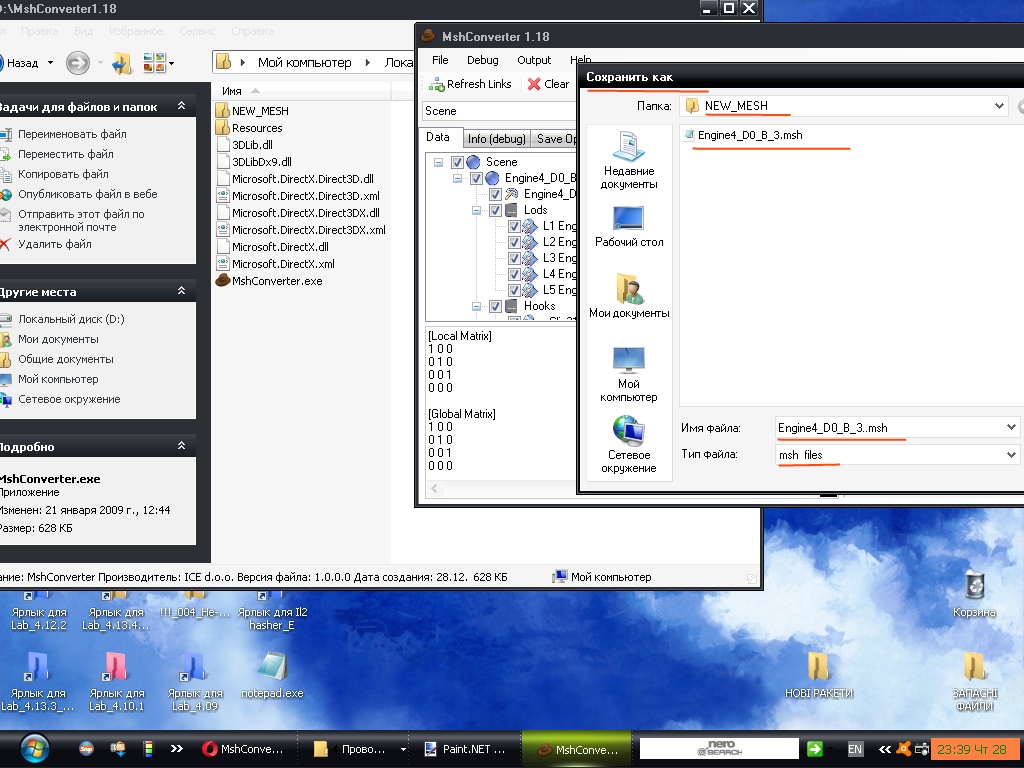Open Локальный диск (D:) link
The width and height of the screenshot is (1024, 768).
pyautogui.click(x=71, y=319)
